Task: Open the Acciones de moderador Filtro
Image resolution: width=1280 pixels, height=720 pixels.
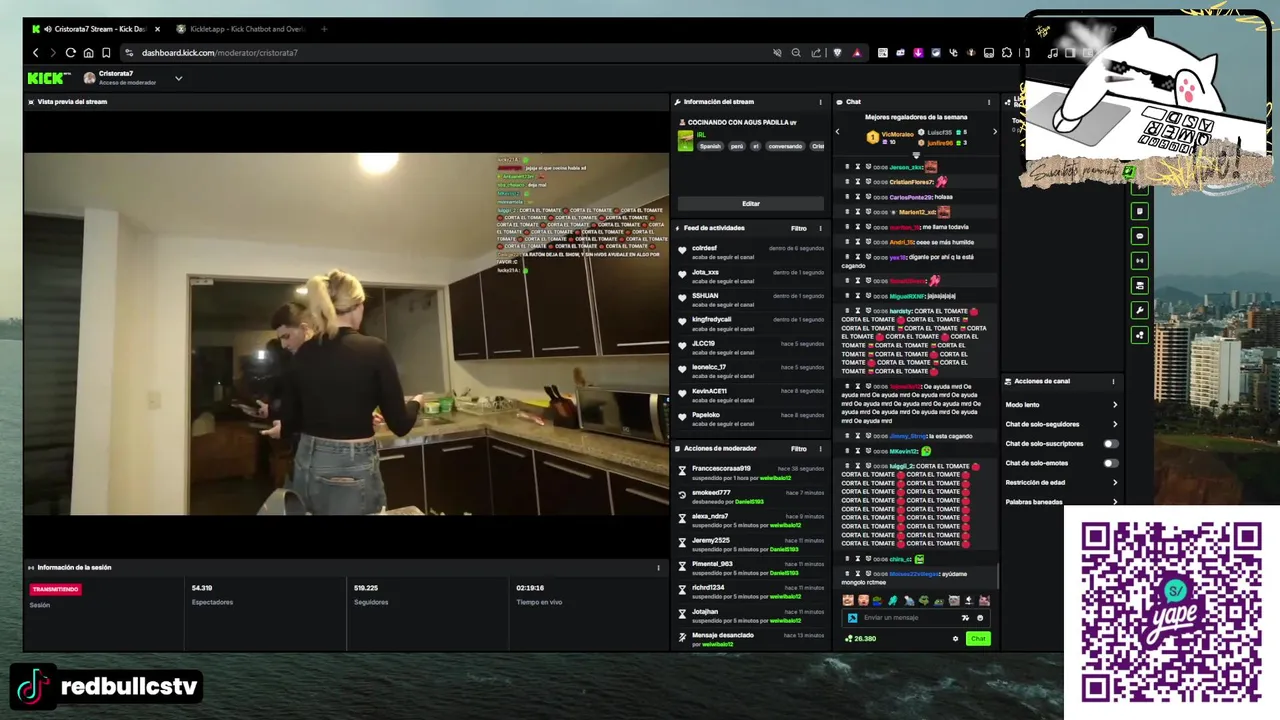Action: 799,449
